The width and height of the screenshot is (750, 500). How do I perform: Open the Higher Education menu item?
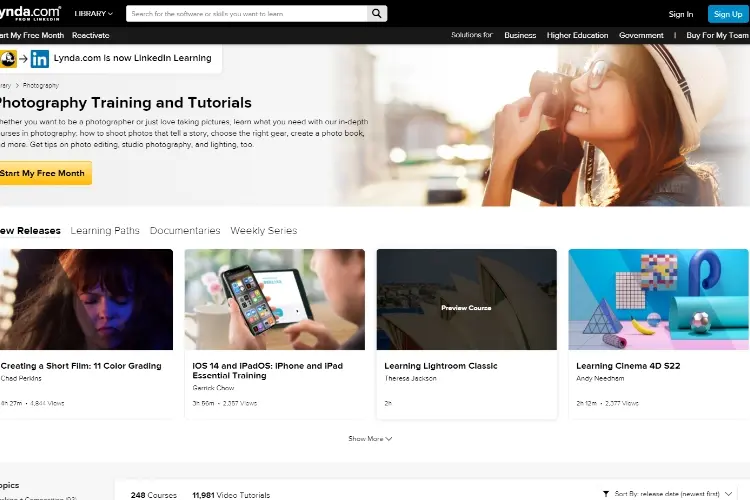coord(577,35)
